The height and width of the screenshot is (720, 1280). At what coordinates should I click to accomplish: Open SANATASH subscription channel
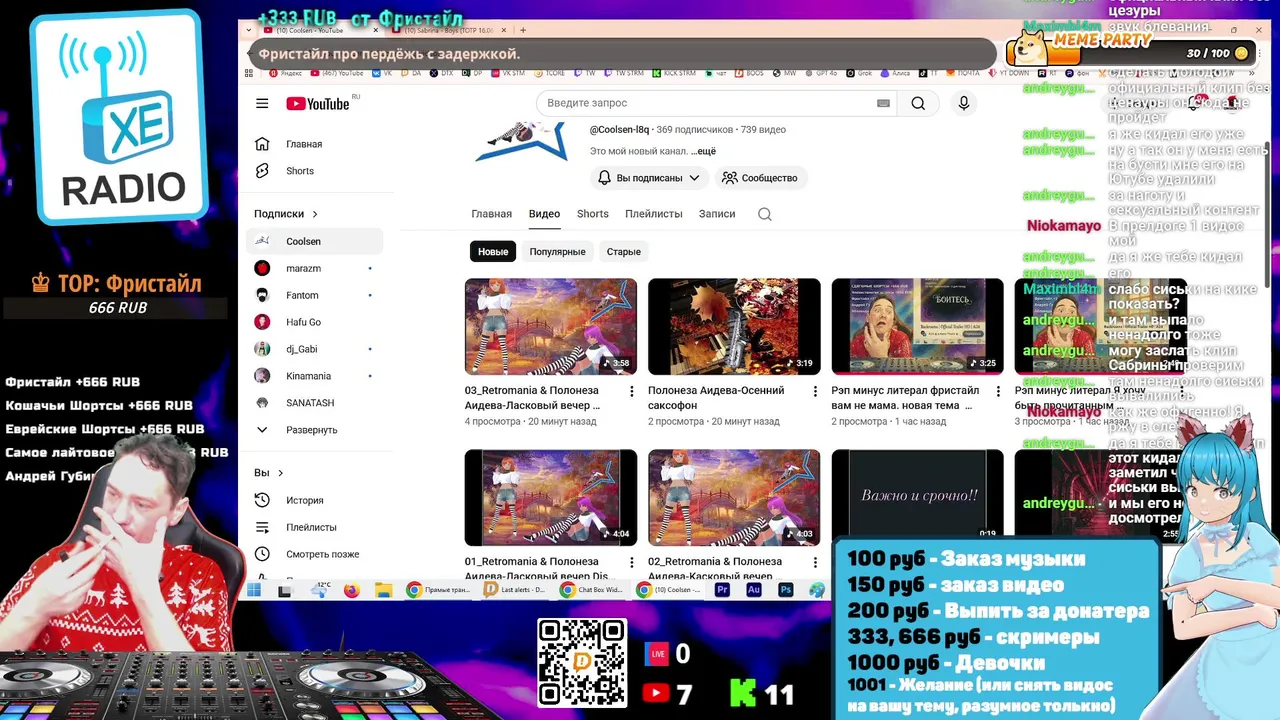314,403
